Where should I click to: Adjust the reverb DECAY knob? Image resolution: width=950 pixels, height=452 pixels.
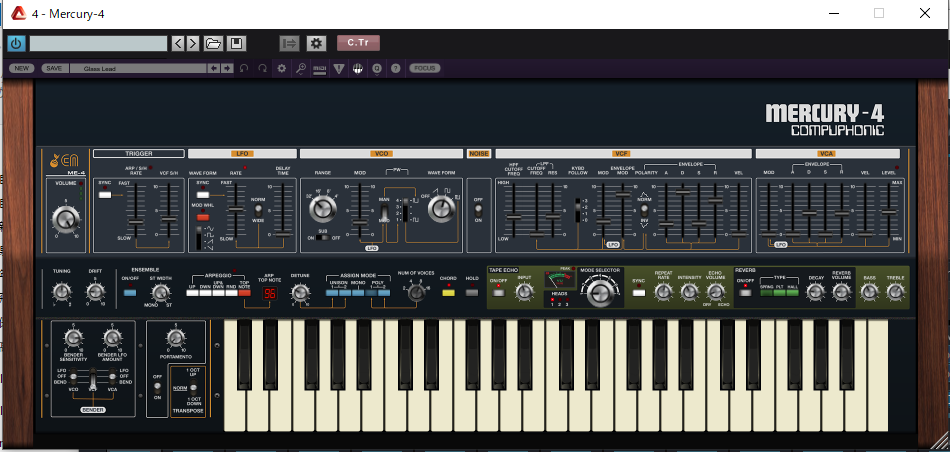pyautogui.click(x=815, y=292)
